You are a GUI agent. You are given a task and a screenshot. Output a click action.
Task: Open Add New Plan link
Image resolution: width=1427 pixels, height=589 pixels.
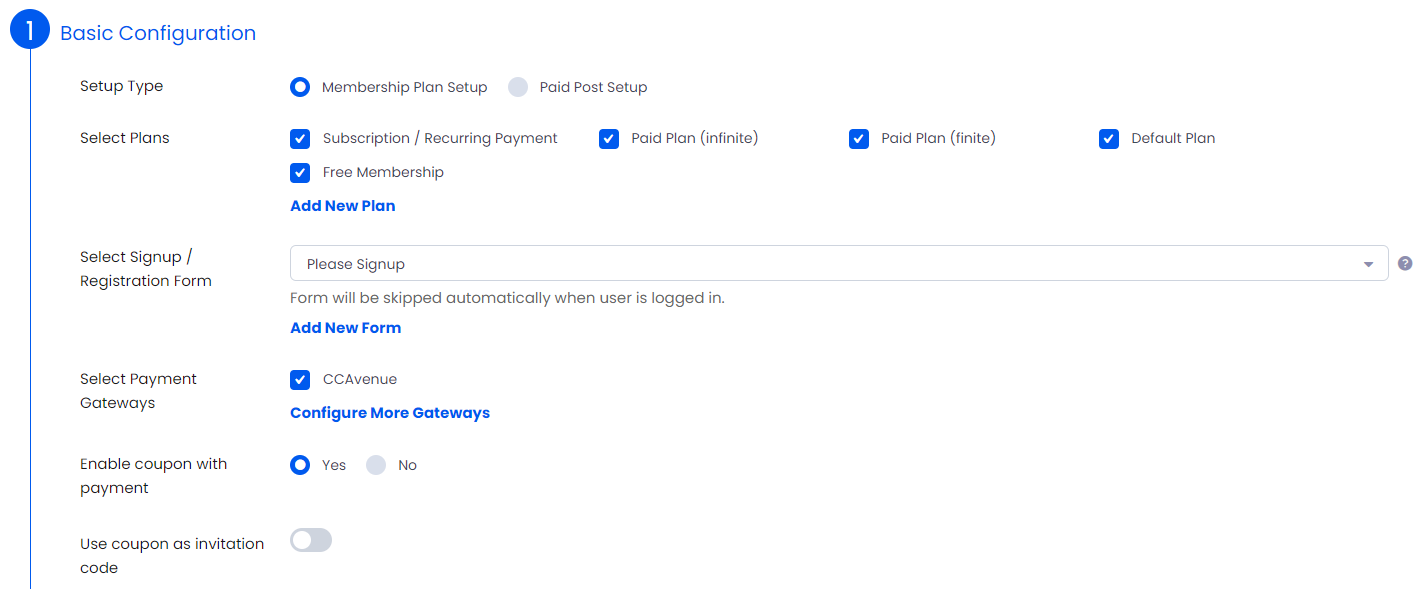click(x=343, y=206)
